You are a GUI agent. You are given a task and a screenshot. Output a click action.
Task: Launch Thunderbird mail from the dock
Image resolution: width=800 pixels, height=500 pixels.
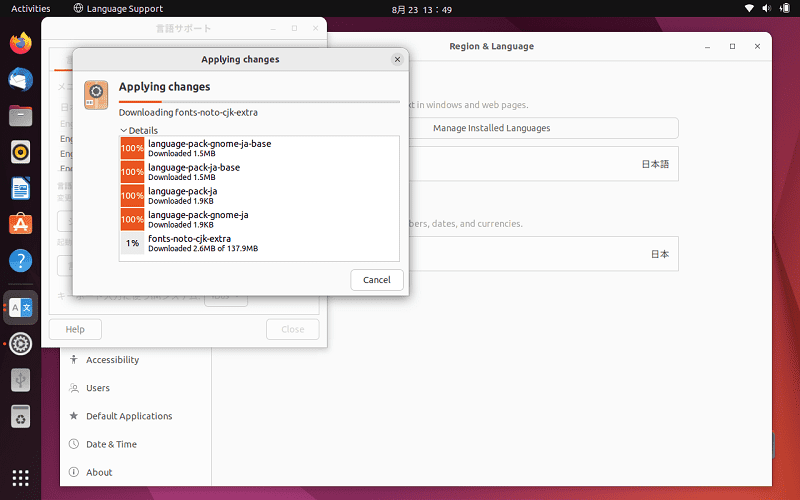pyautogui.click(x=20, y=80)
